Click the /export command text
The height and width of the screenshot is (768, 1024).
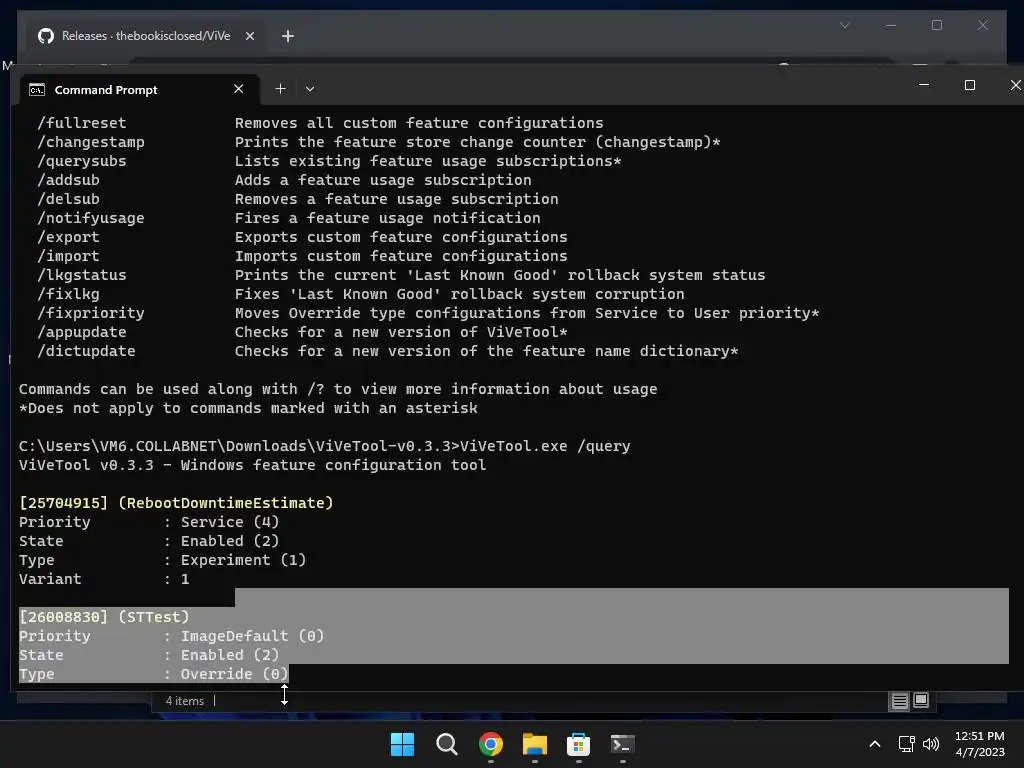pyautogui.click(x=69, y=236)
